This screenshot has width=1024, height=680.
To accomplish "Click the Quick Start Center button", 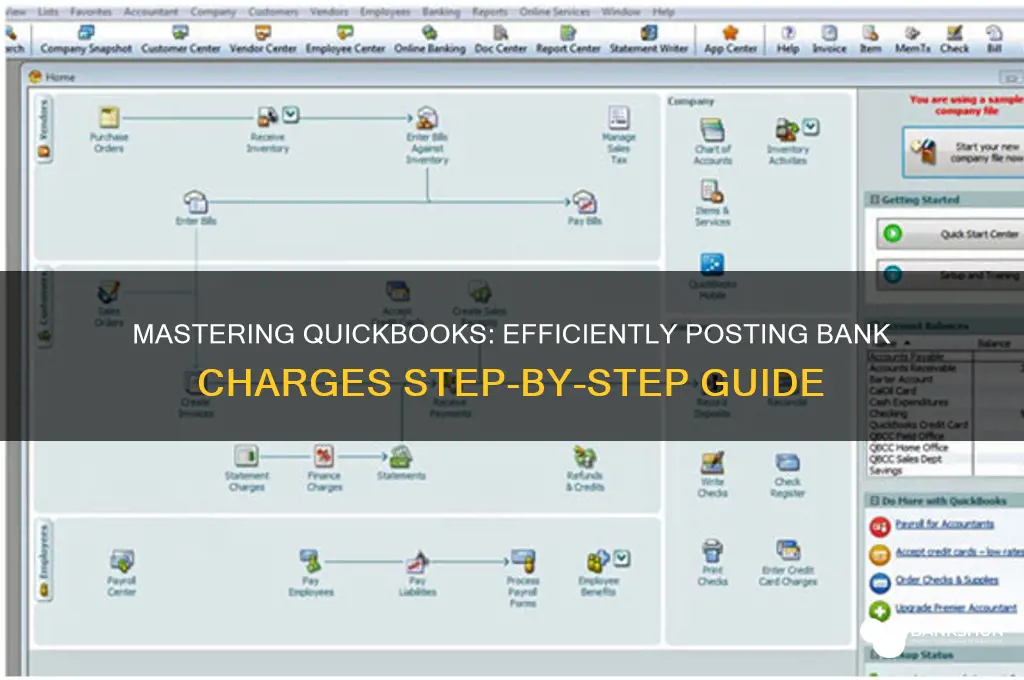I will pyautogui.click(x=950, y=234).
